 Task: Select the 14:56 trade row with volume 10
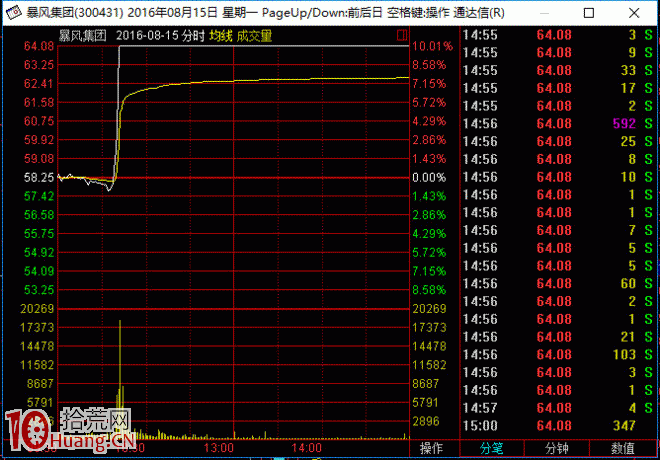coord(558,177)
